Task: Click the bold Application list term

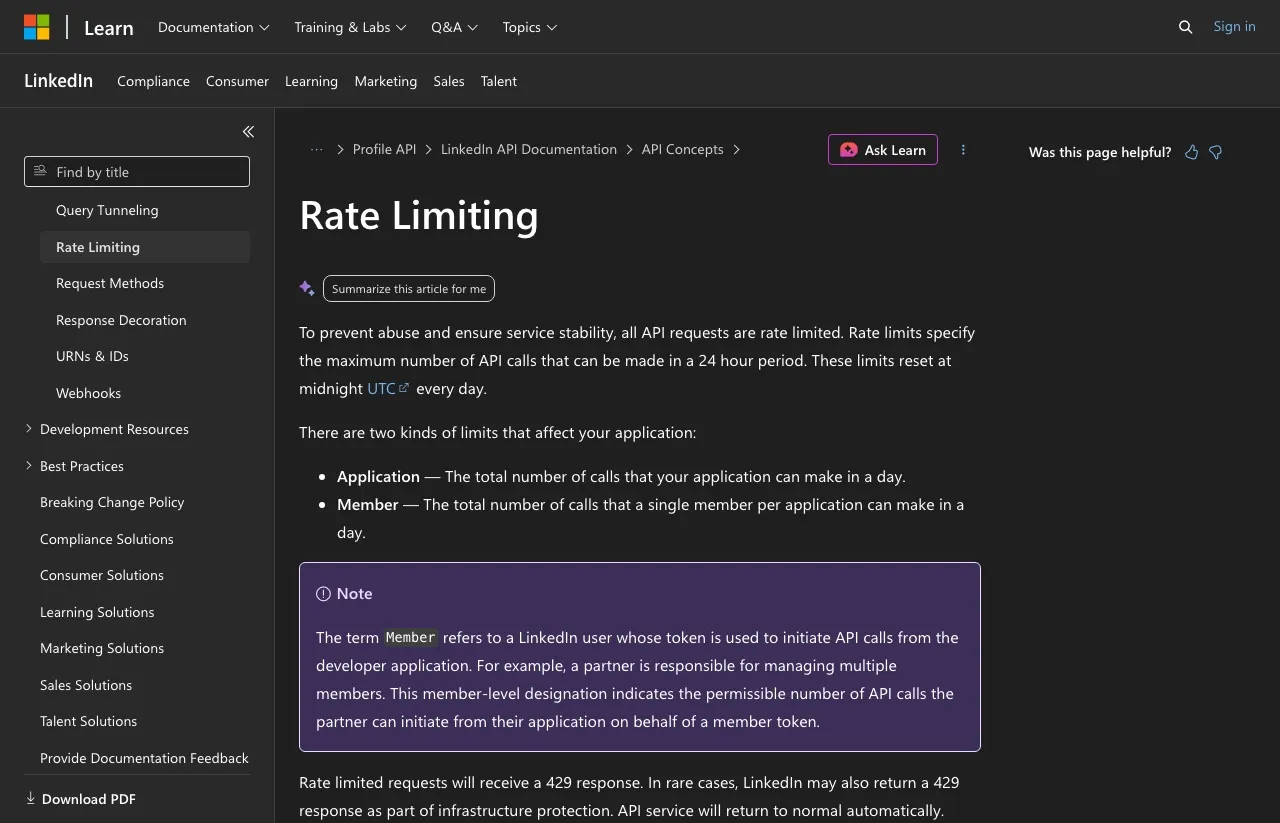Action: [x=378, y=477]
